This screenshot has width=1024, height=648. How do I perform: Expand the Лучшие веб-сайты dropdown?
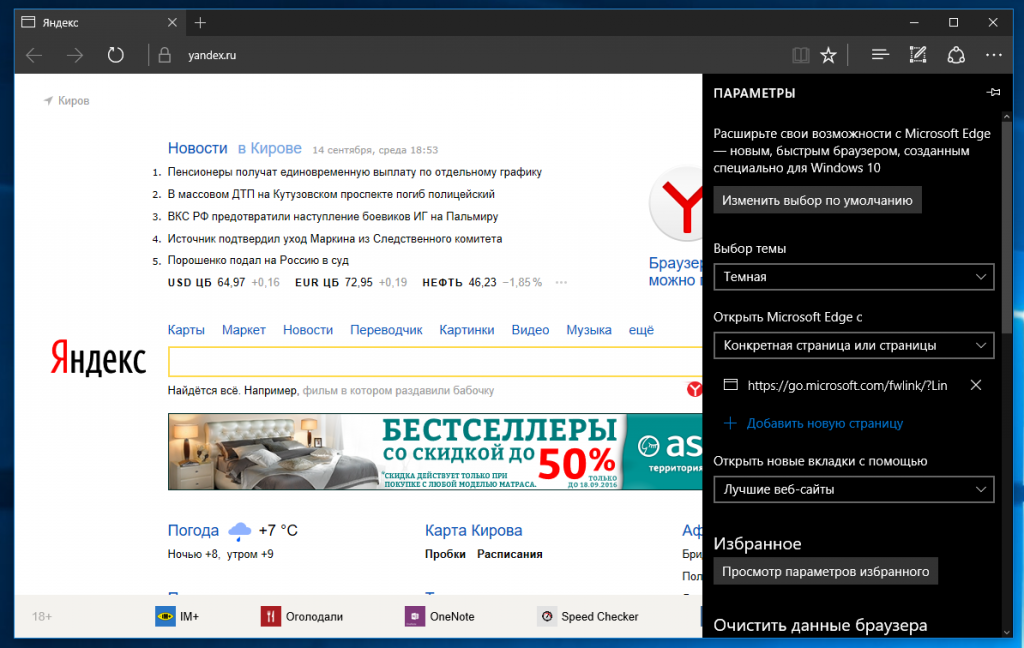tap(854, 489)
